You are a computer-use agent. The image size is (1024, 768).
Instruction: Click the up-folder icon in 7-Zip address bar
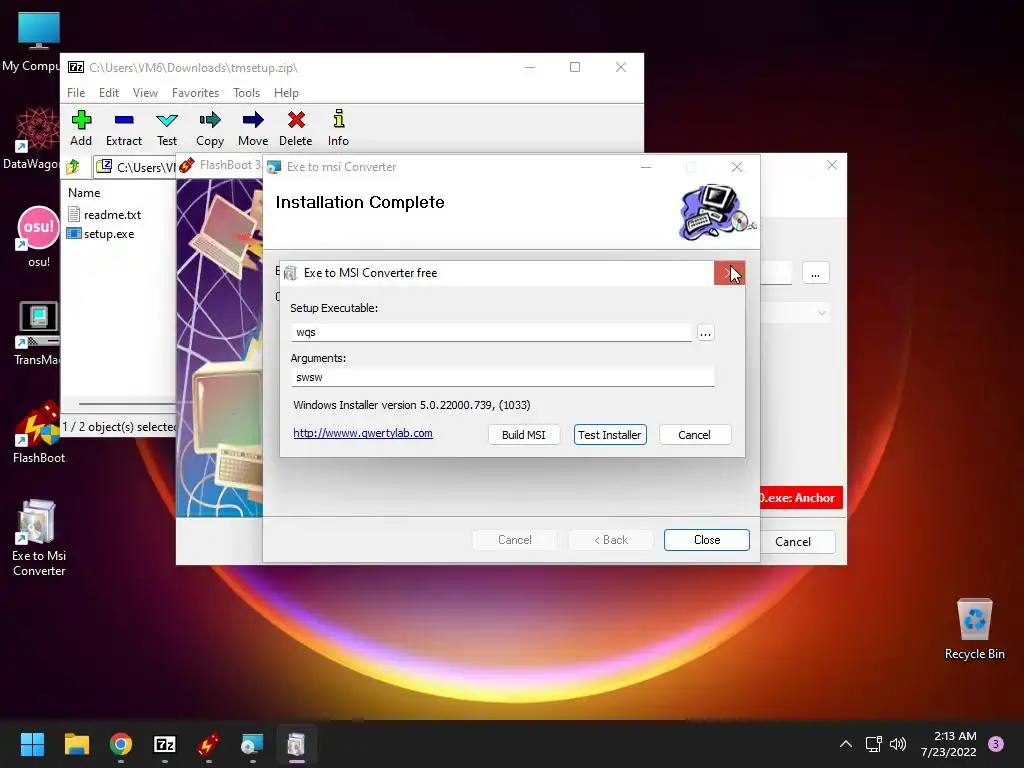(73, 167)
